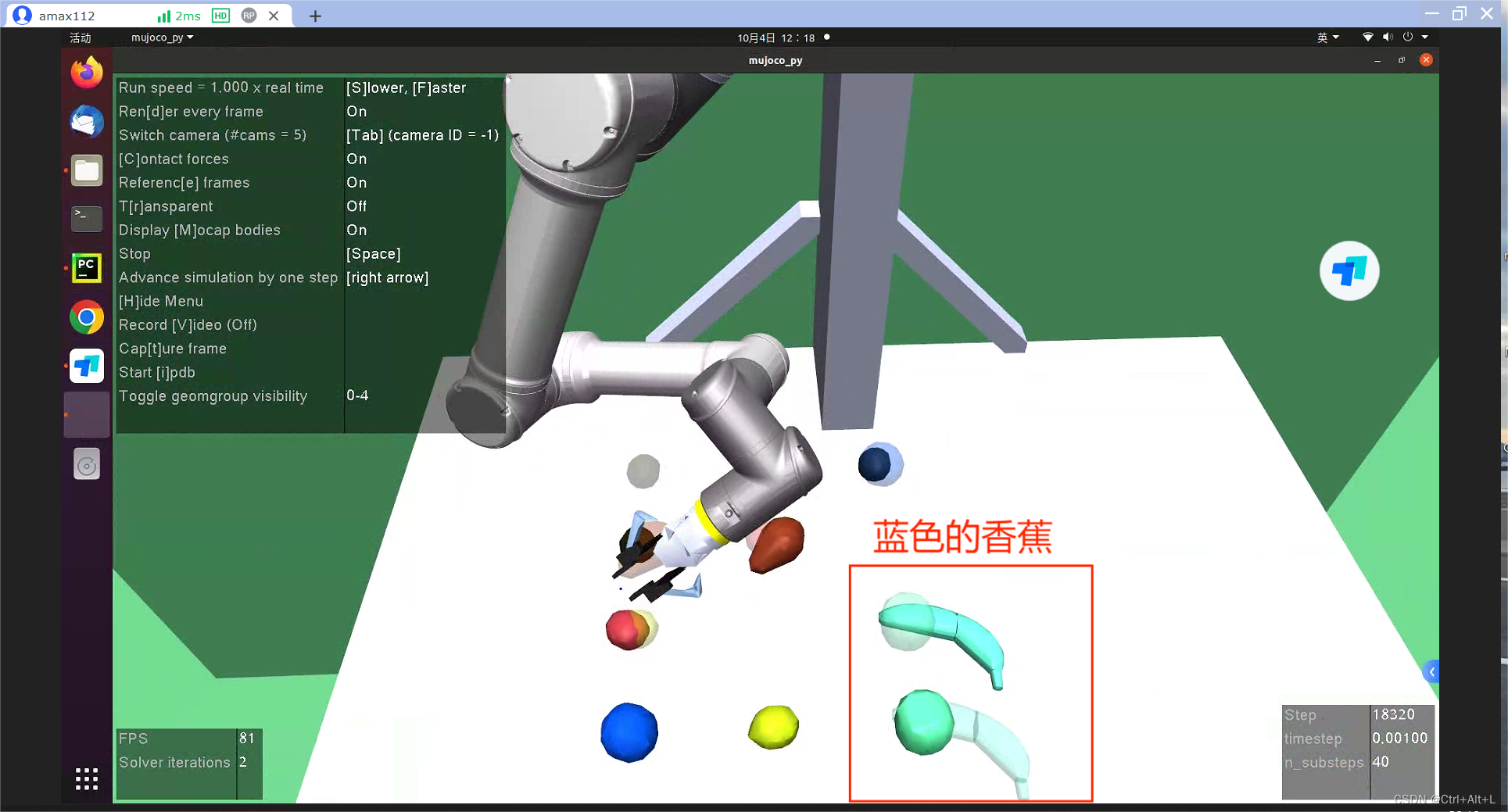Screen dimensions: 1508x812
Task: Click the power icon in tray
Action: pos(1408,38)
